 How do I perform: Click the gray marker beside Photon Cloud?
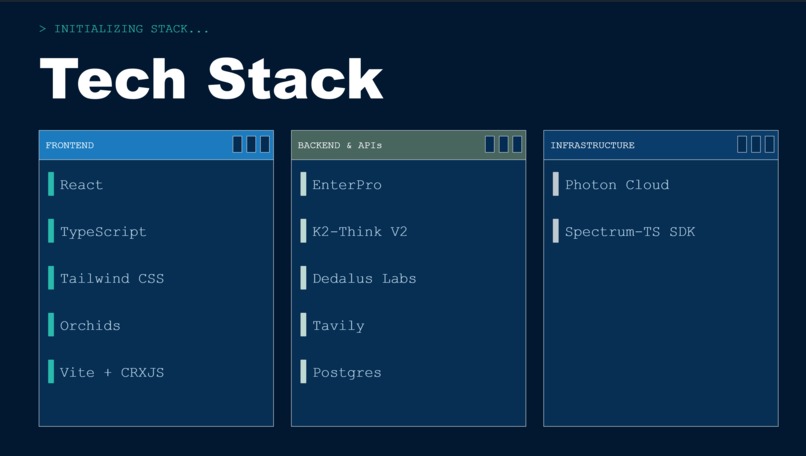[x=556, y=184]
